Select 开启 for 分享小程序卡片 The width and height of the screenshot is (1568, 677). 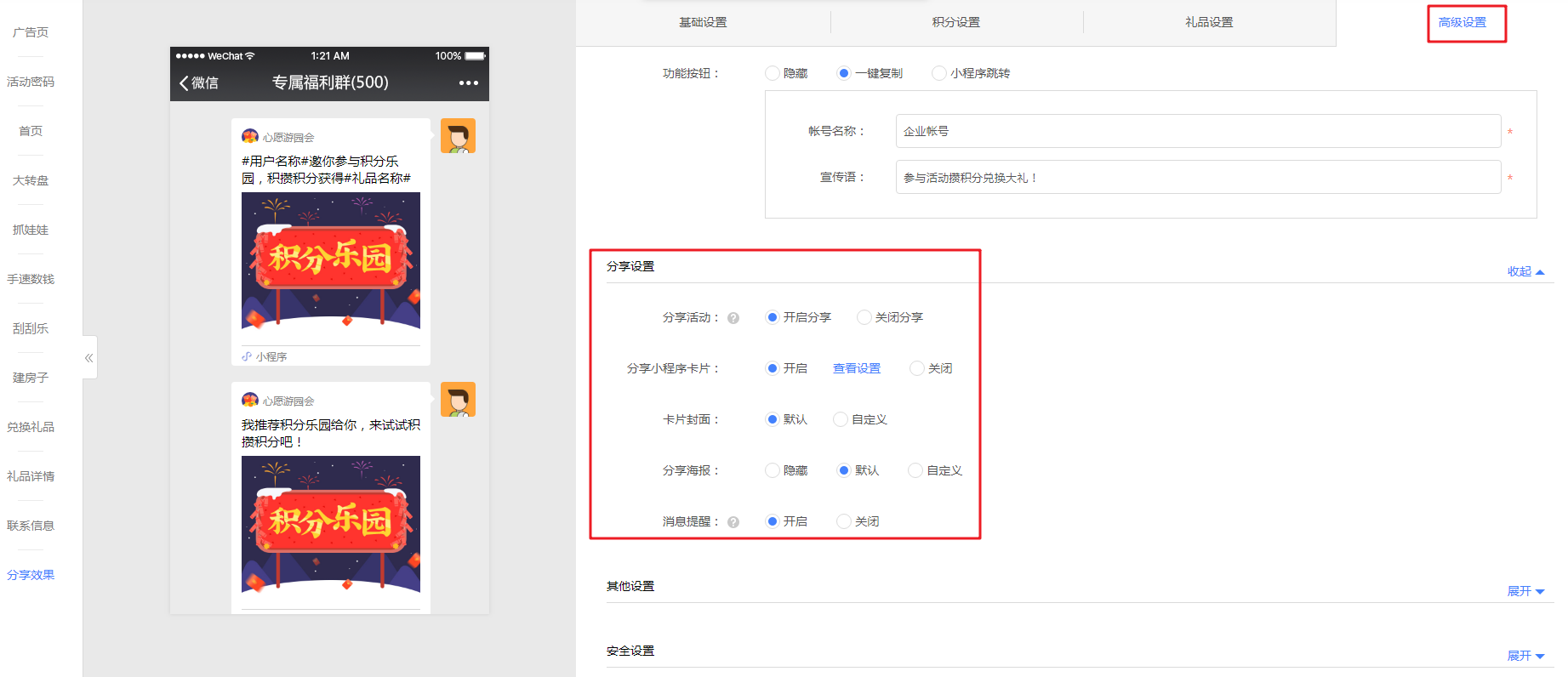773,368
